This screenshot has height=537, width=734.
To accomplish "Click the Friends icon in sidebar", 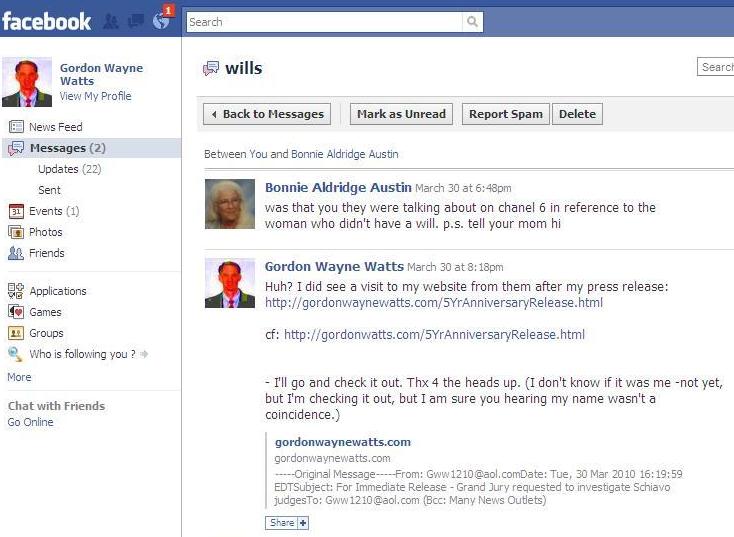I will point(16,253).
